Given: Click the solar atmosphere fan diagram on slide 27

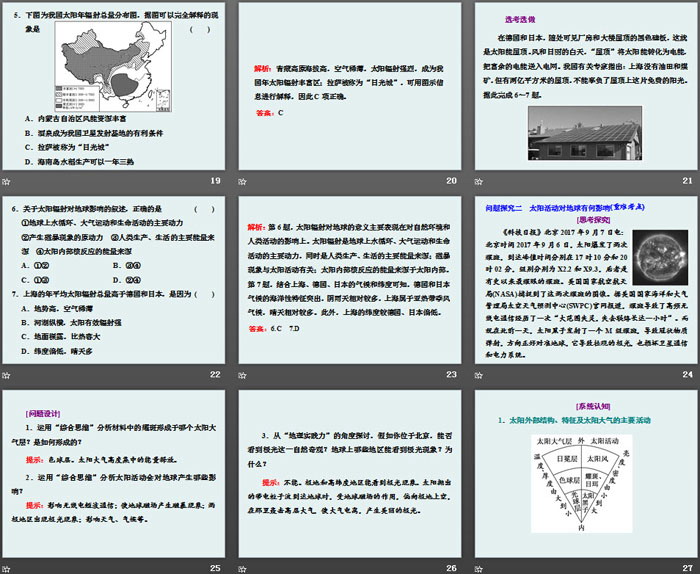Looking at the screenshot, I should pos(582,483).
